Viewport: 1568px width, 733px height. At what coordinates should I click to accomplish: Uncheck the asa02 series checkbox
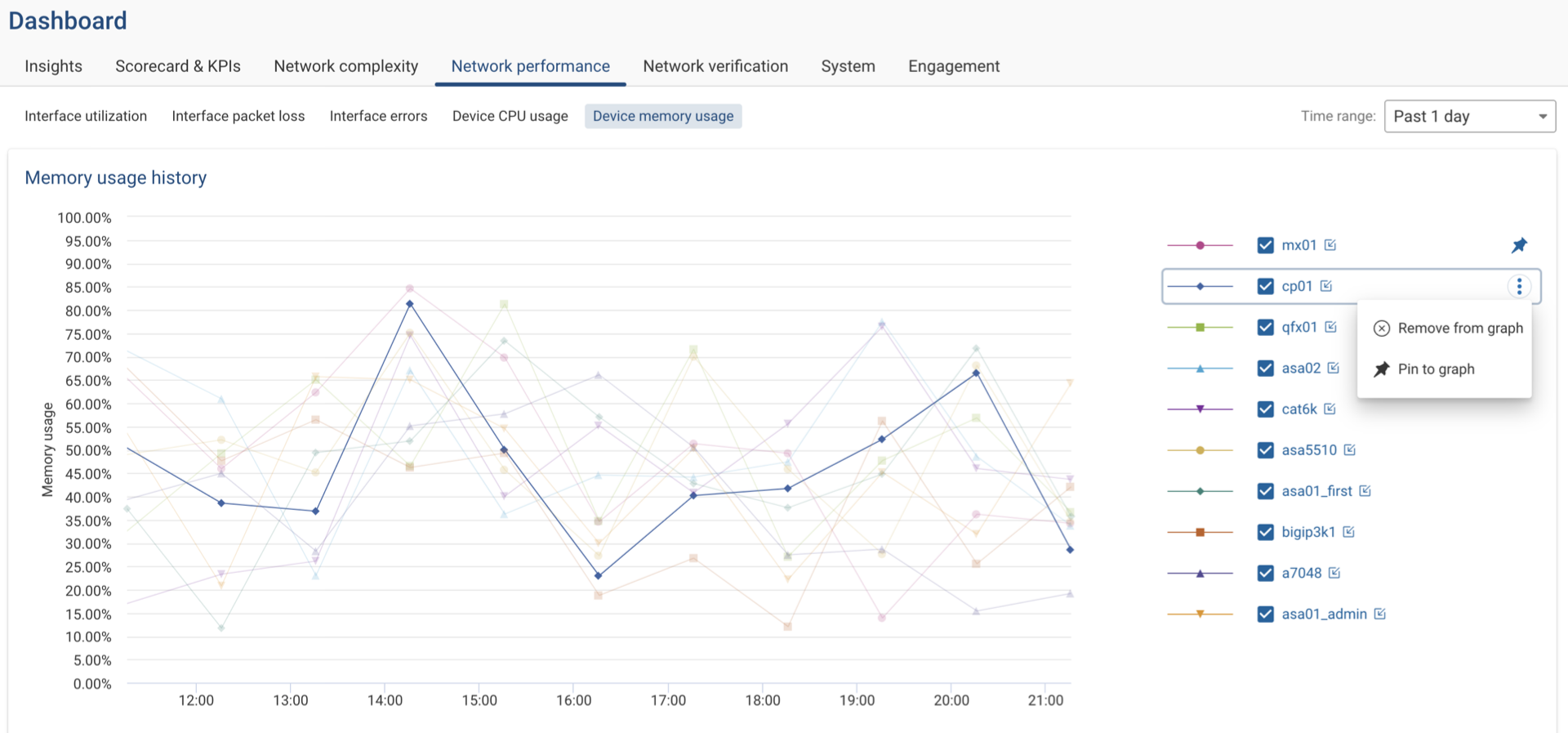[x=1266, y=368]
